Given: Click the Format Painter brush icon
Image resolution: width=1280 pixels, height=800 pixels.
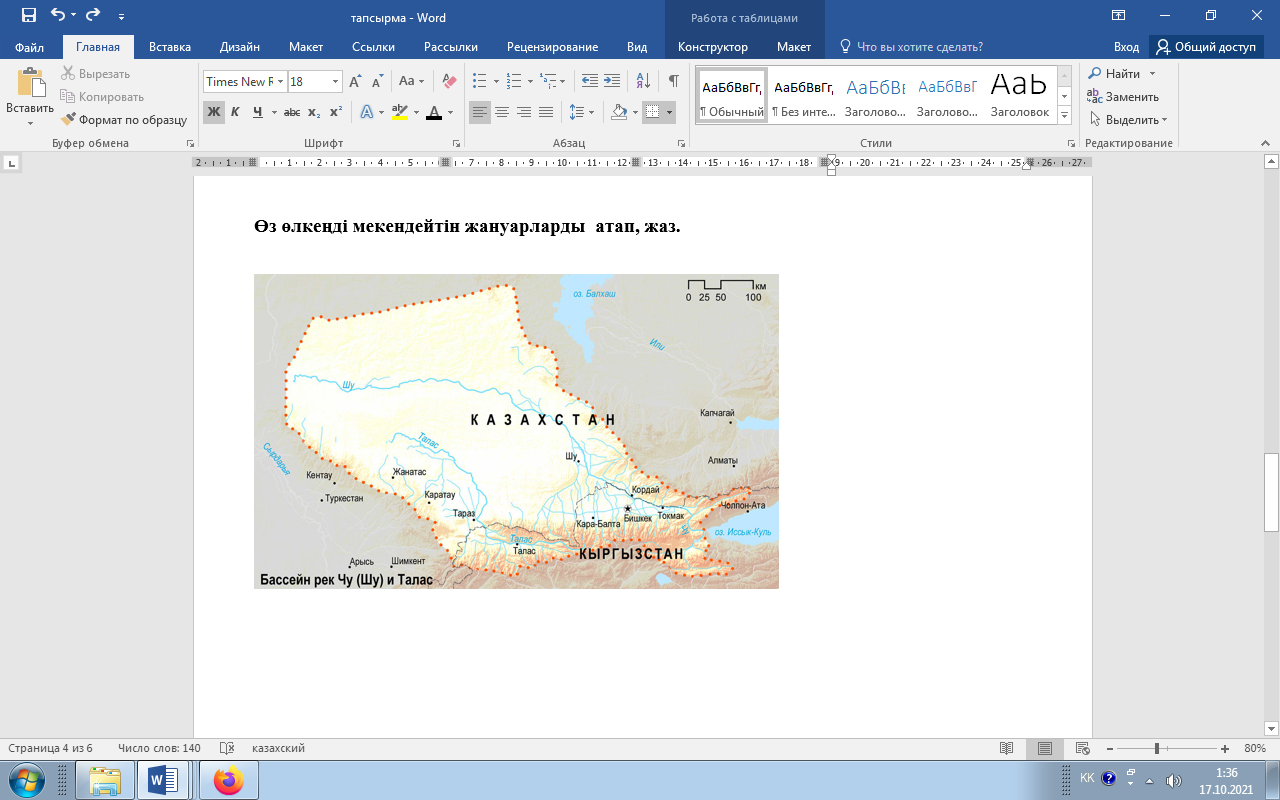Looking at the screenshot, I should point(69,120).
